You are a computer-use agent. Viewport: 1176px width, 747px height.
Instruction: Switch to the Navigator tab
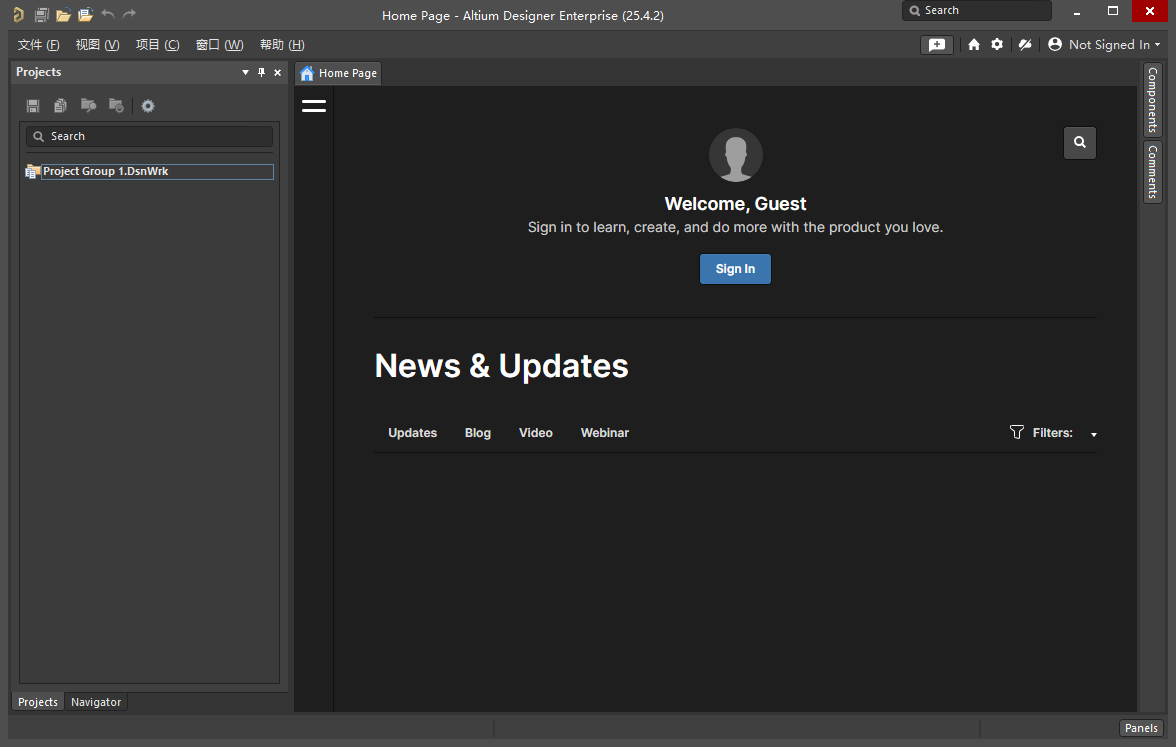(96, 702)
